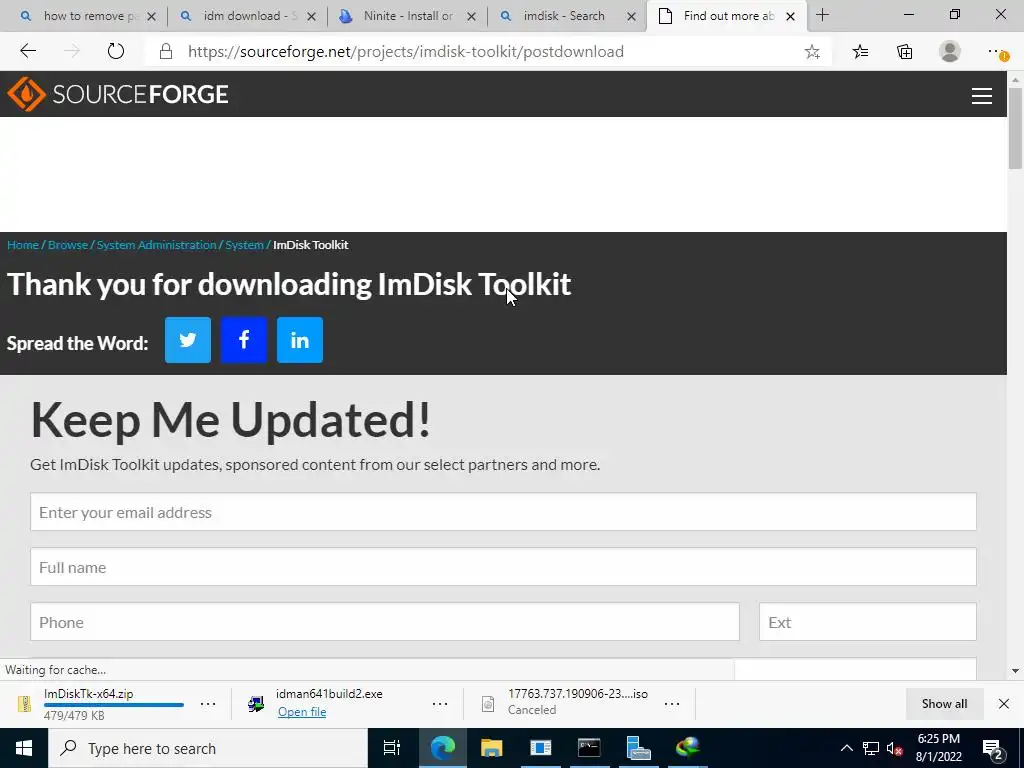Share on Twitter button
This screenshot has width=1024, height=768.
pos(187,340)
